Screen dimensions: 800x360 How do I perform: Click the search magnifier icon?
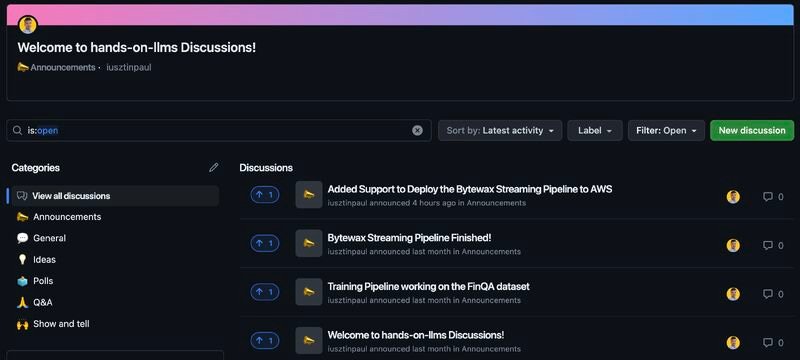point(17,131)
